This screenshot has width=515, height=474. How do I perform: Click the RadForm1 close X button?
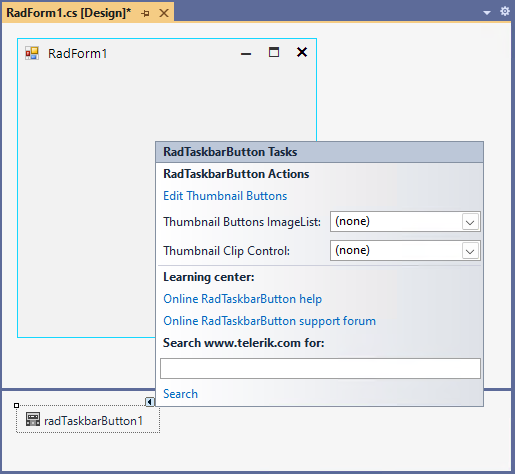point(302,52)
